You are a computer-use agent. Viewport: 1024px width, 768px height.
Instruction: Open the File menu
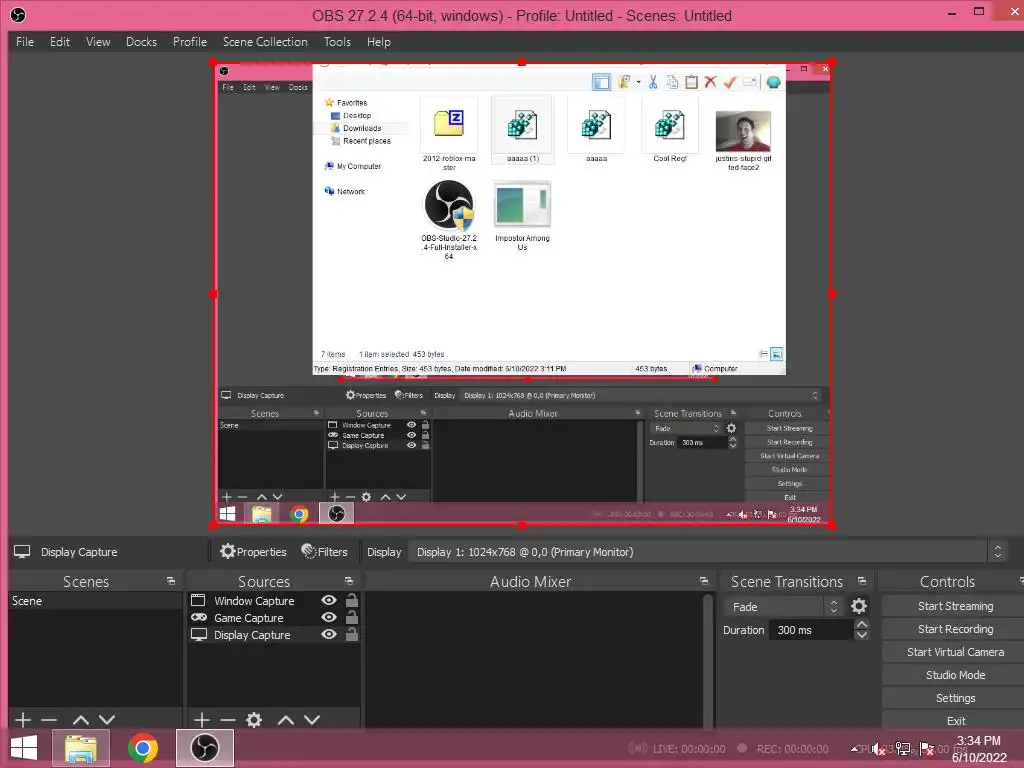click(25, 42)
